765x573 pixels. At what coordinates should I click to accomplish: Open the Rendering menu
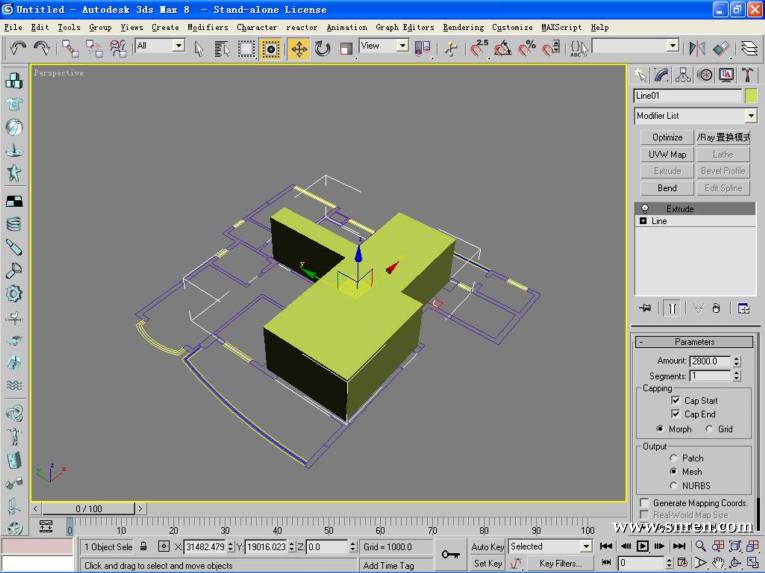[x=463, y=27]
